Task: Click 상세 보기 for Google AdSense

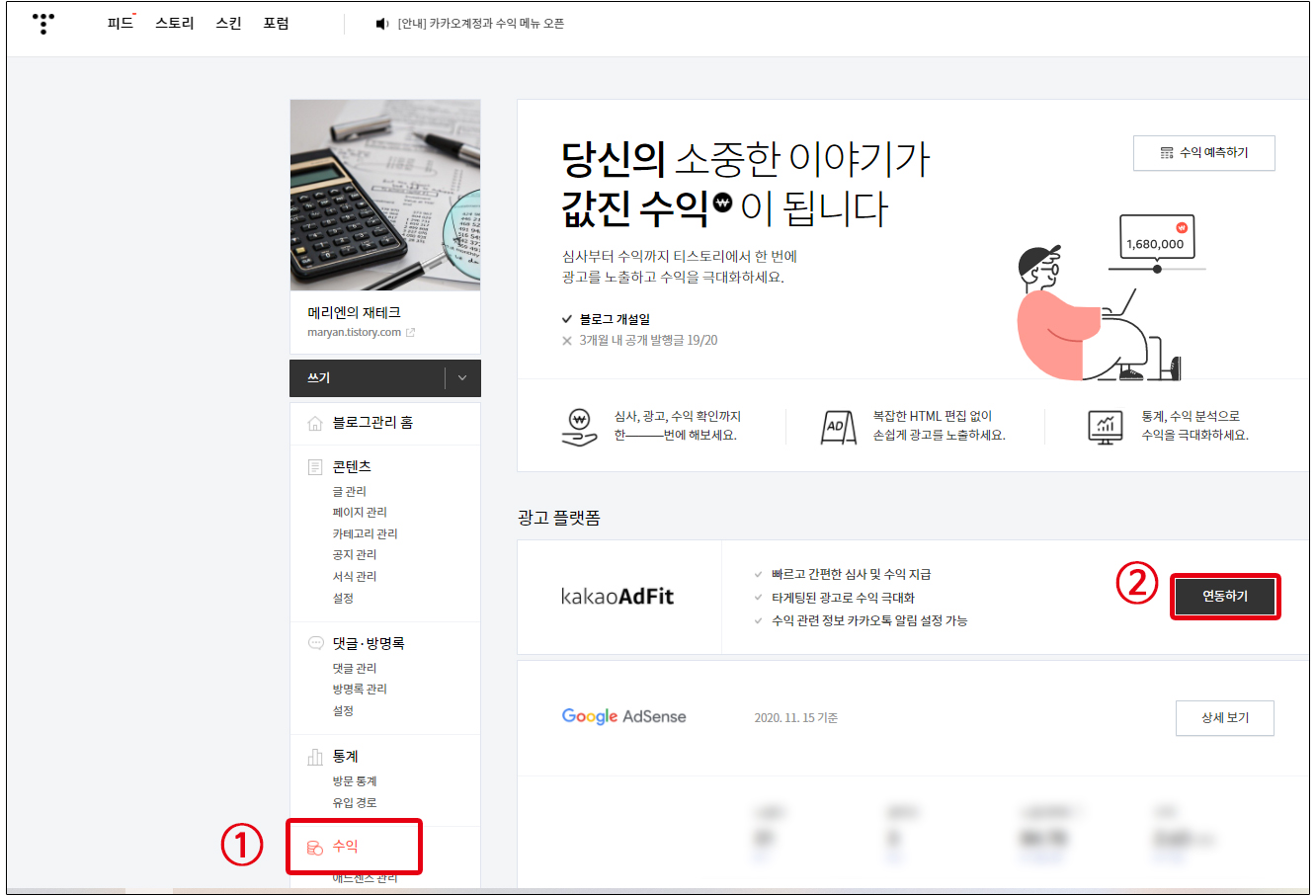Action: [x=1225, y=718]
